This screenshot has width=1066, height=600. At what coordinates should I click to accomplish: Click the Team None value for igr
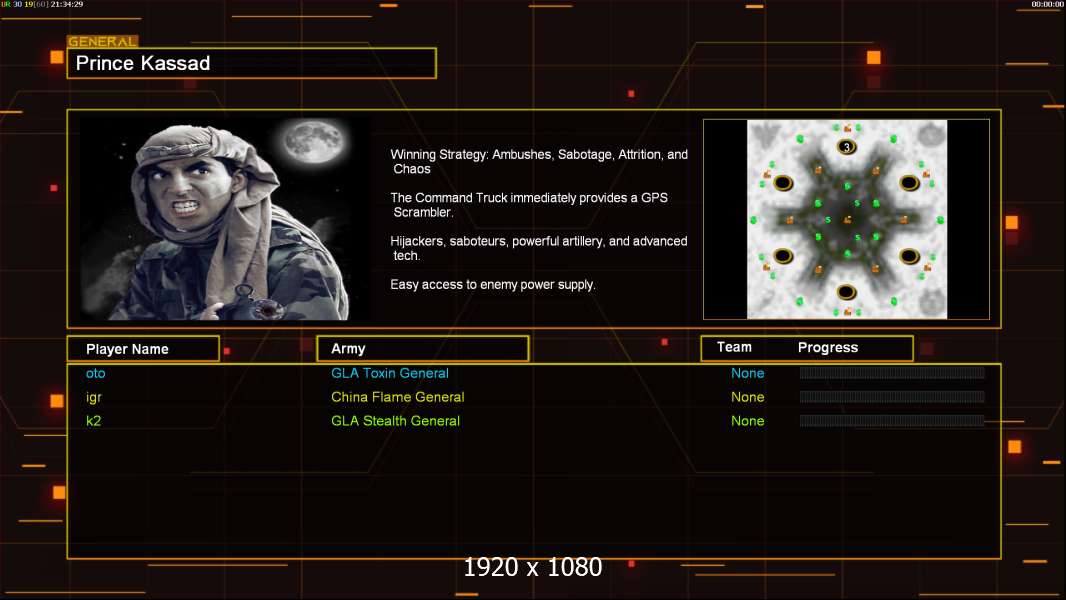pyautogui.click(x=747, y=397)
